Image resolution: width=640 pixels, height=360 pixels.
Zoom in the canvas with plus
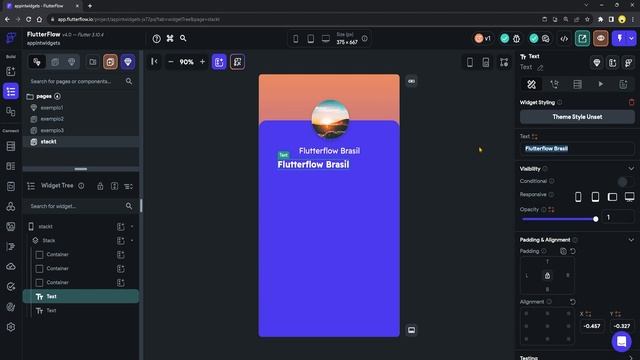[x=202, y=62]
